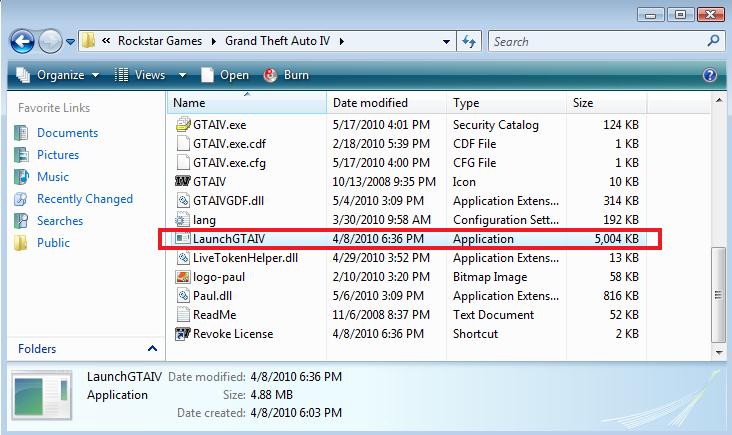Click the Security Catalog type cell

[x=495, y=125]
